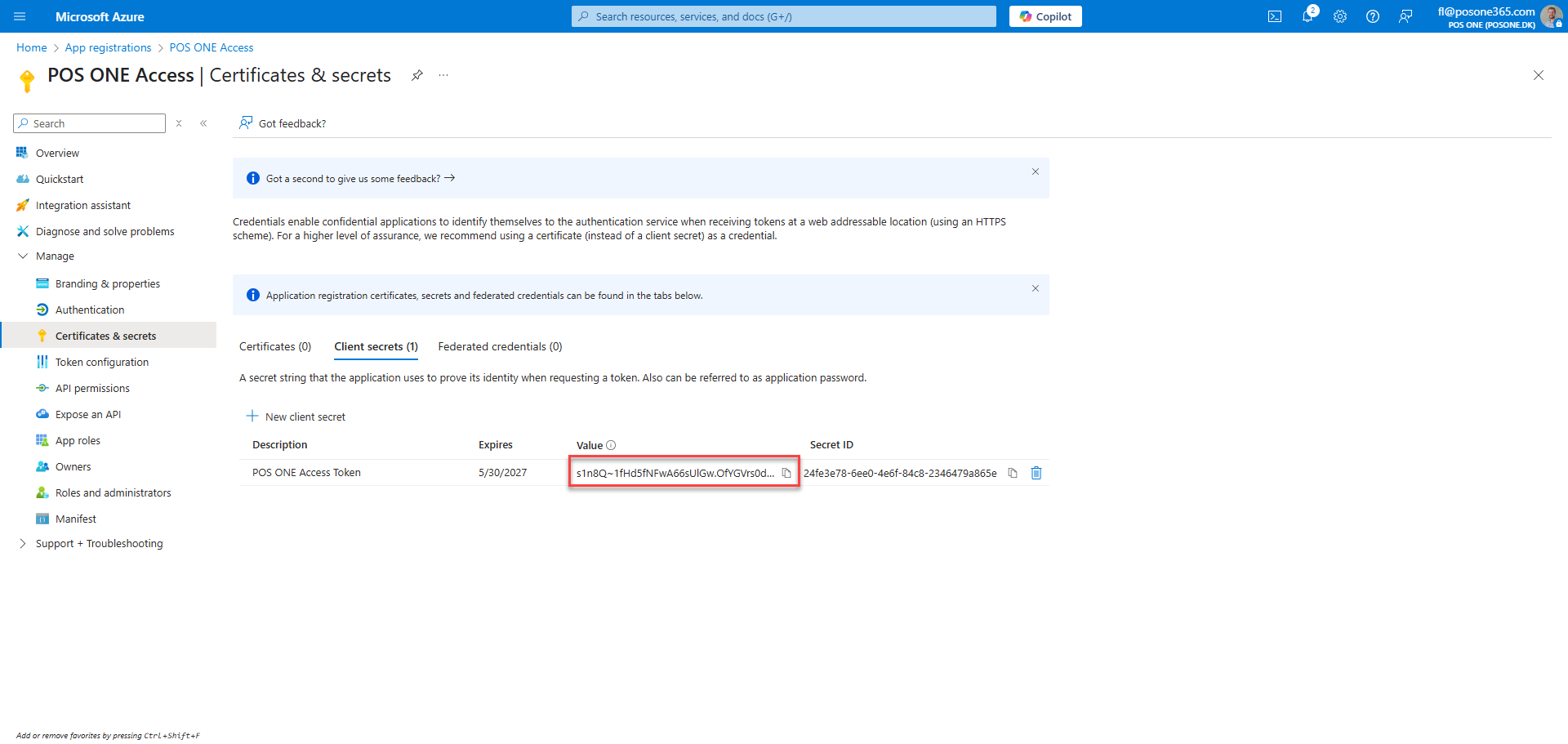The width and height of the screenshot is (1568, 744).
Task: Switch to Federated credentials (0) tab
Action: pos(501,346)
